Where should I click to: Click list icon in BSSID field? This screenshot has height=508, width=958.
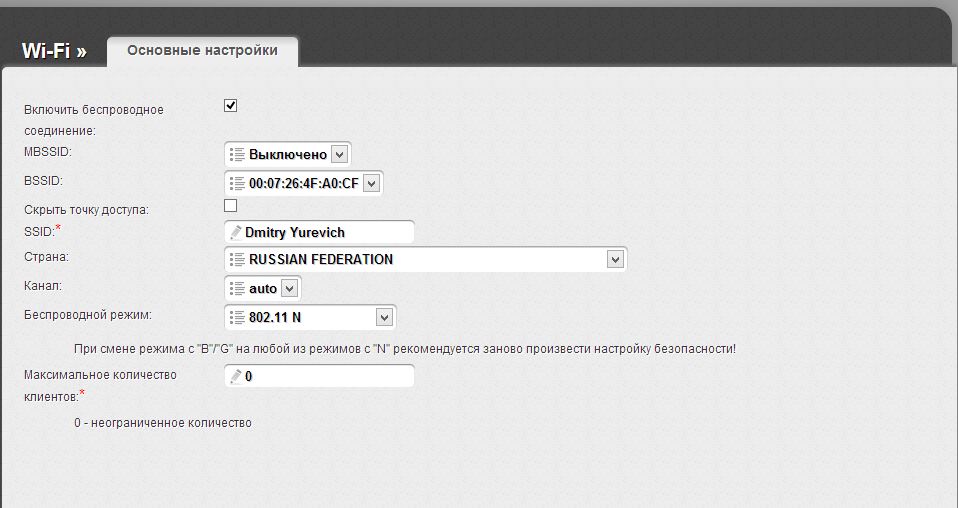[x=237, y=183]
